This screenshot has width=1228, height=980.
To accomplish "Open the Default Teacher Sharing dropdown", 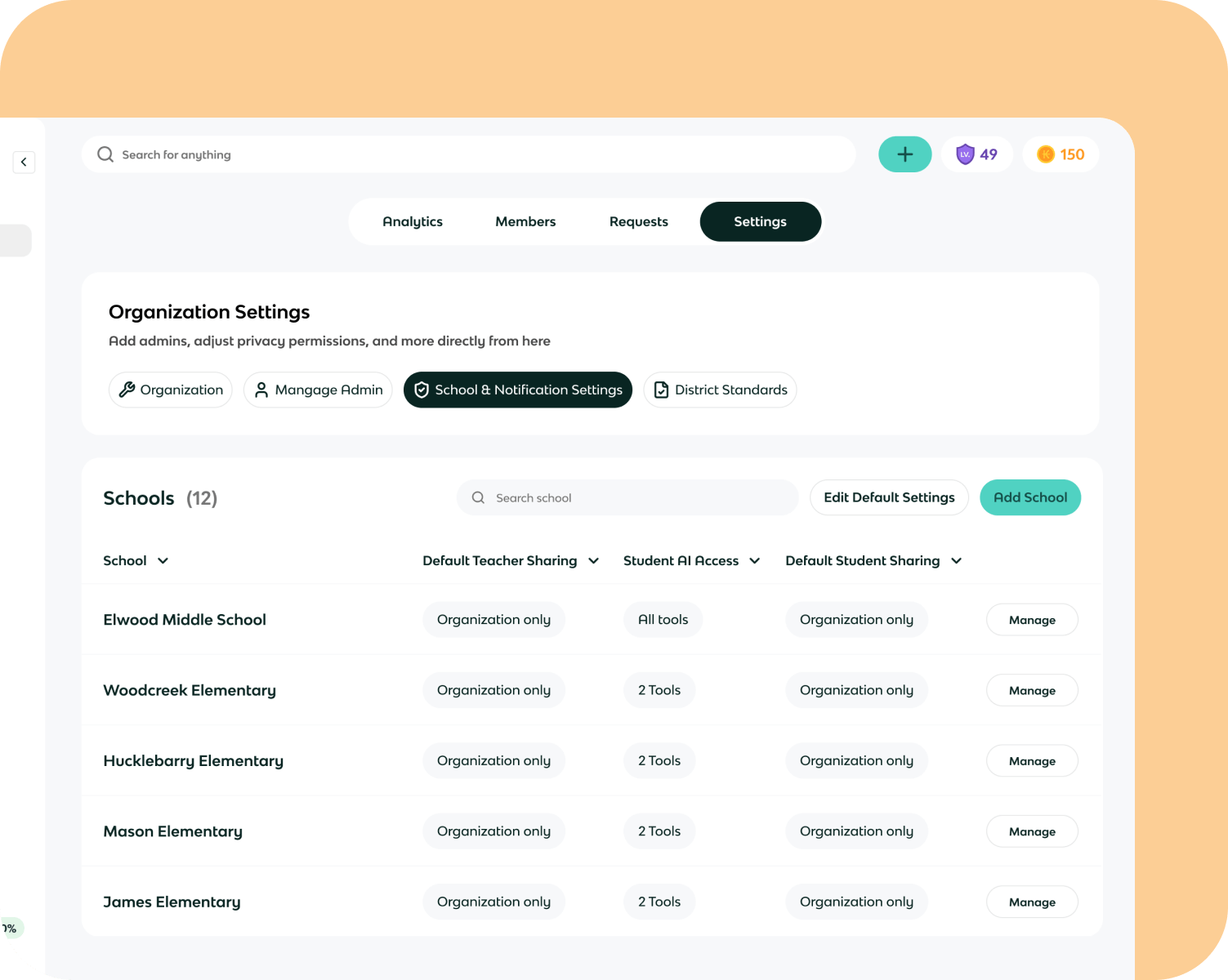I will 592,561.
